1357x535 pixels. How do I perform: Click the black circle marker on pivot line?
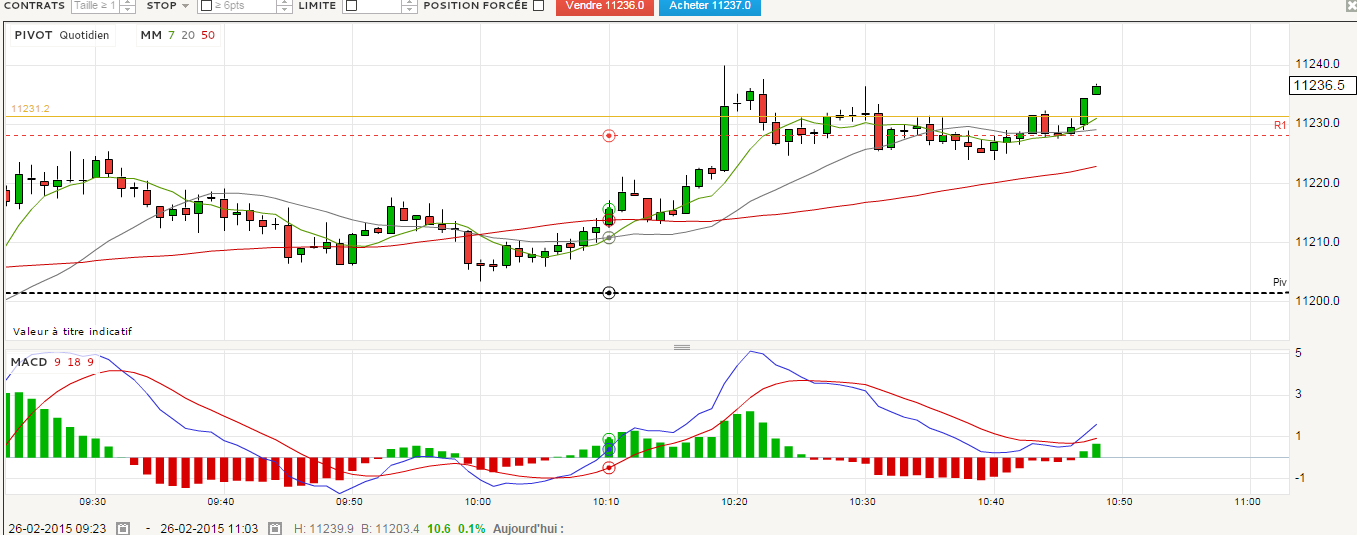pos(609,293)
